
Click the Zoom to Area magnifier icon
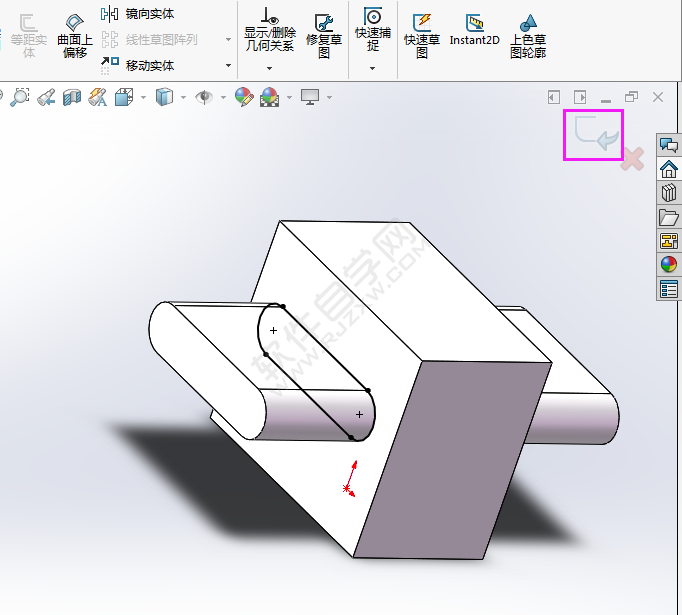pyautogui.click(x=20, y=97)
